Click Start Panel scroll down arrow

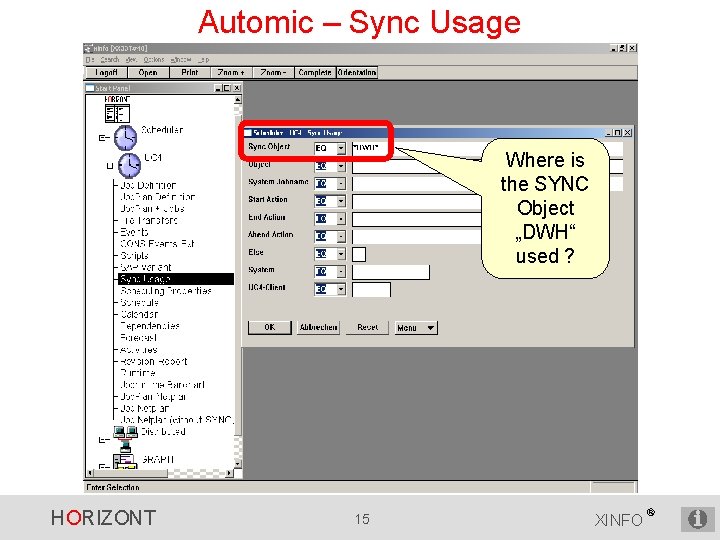pyautogui.click(x=237, y=464)
